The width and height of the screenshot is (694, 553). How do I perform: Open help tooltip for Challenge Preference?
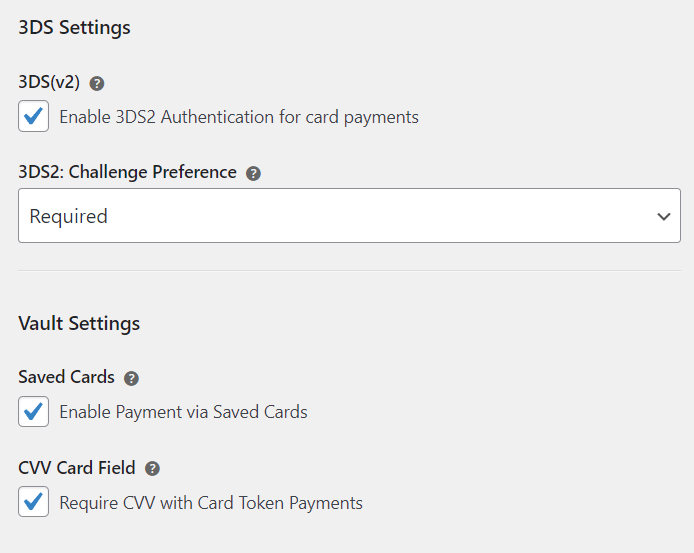(x=253, y=173)
